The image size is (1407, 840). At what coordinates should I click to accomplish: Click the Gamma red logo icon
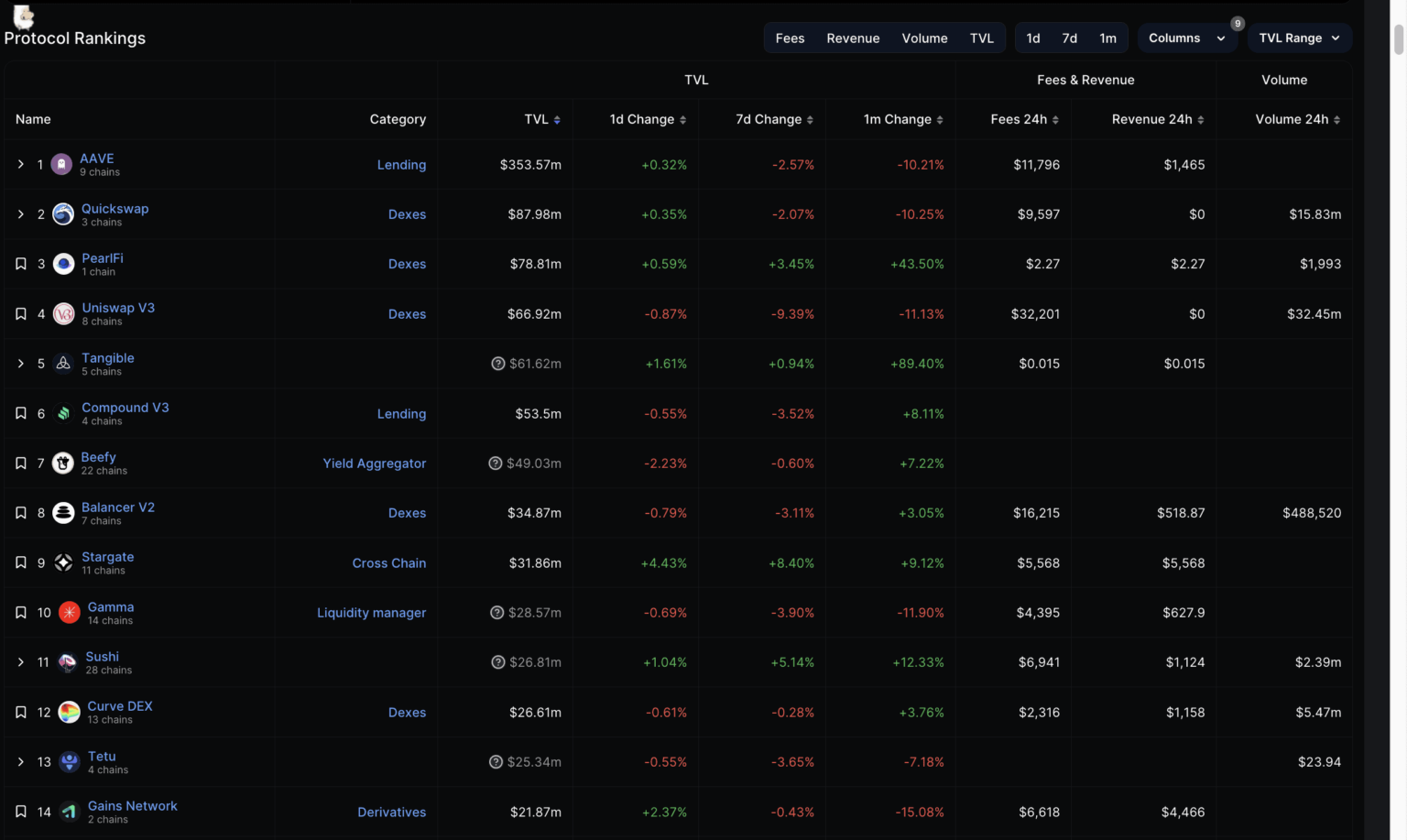point(70,613)
